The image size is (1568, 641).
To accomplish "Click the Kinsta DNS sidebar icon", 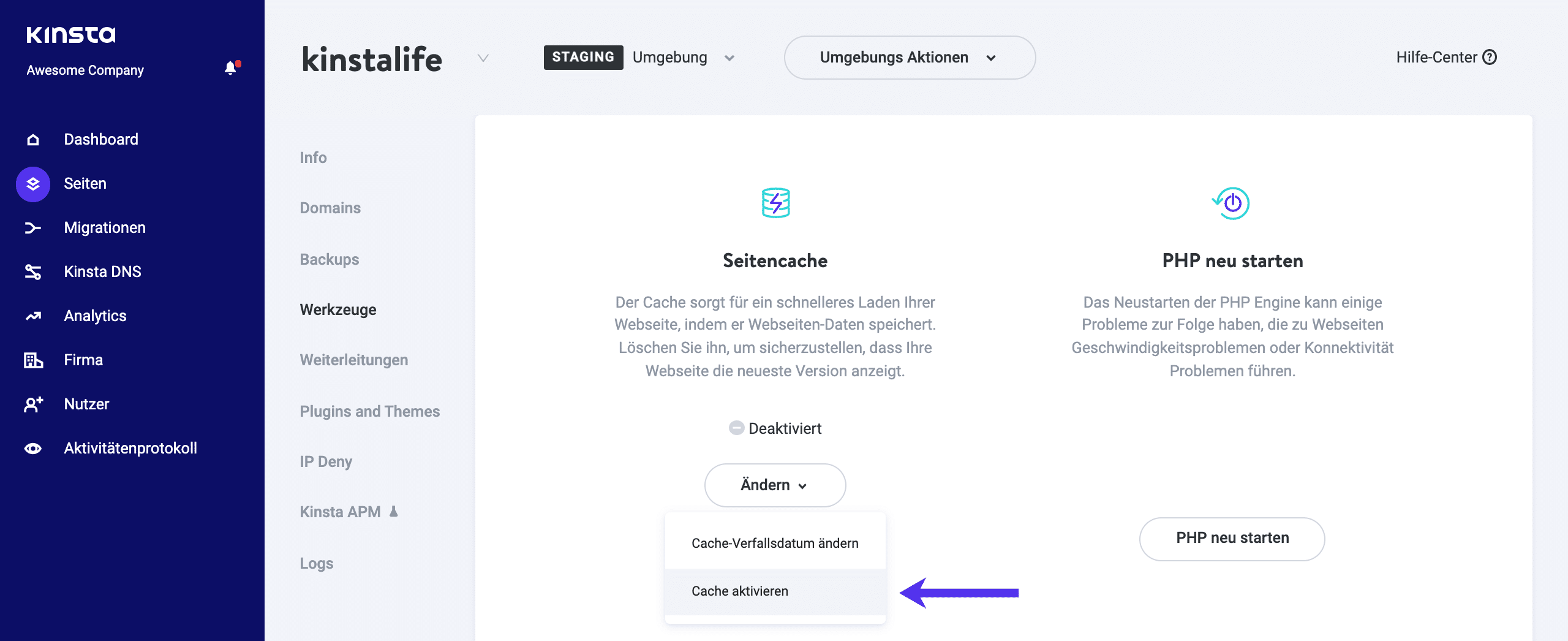I will 32,271.
